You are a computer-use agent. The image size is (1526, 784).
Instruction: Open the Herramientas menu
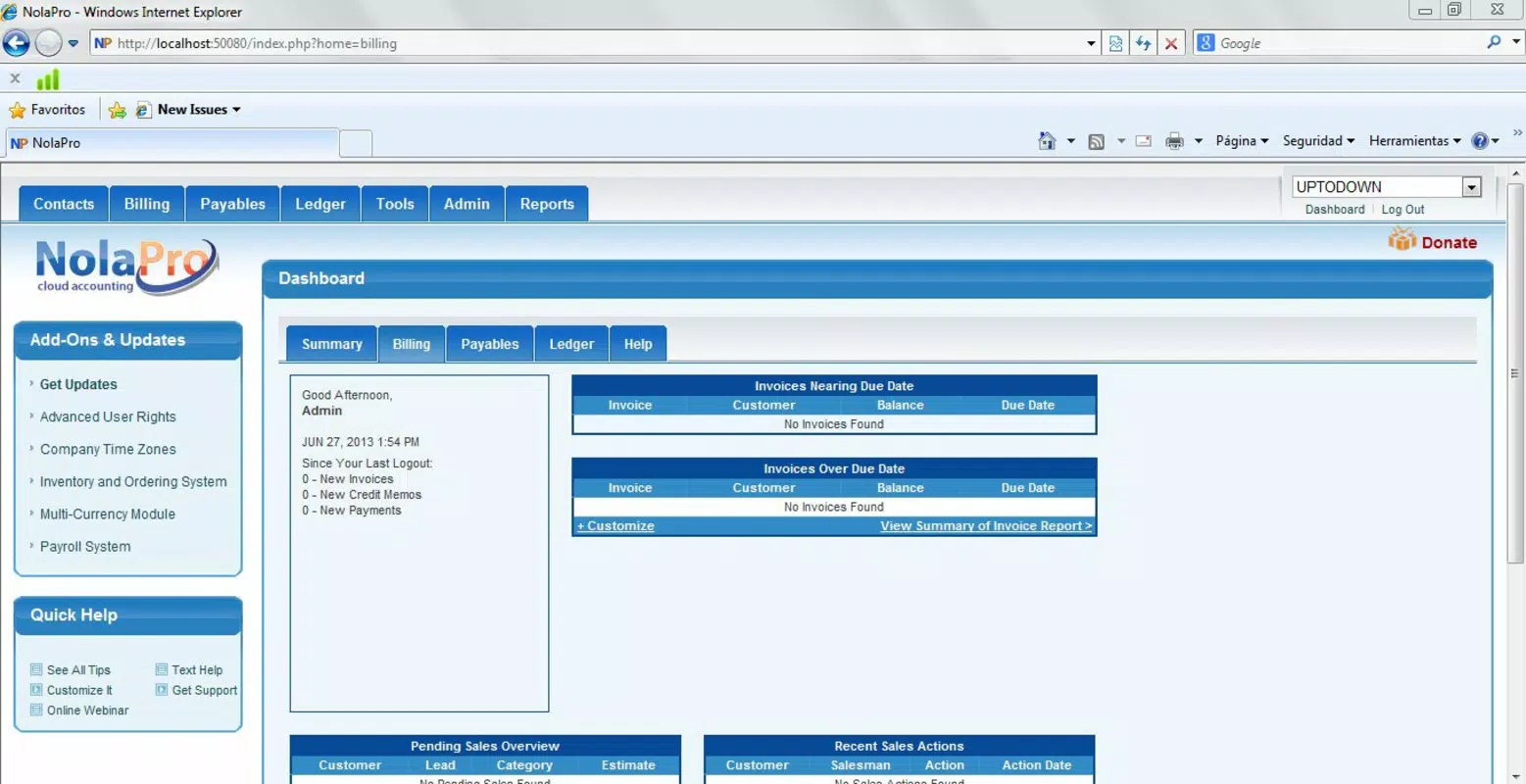click(1414, 141)
